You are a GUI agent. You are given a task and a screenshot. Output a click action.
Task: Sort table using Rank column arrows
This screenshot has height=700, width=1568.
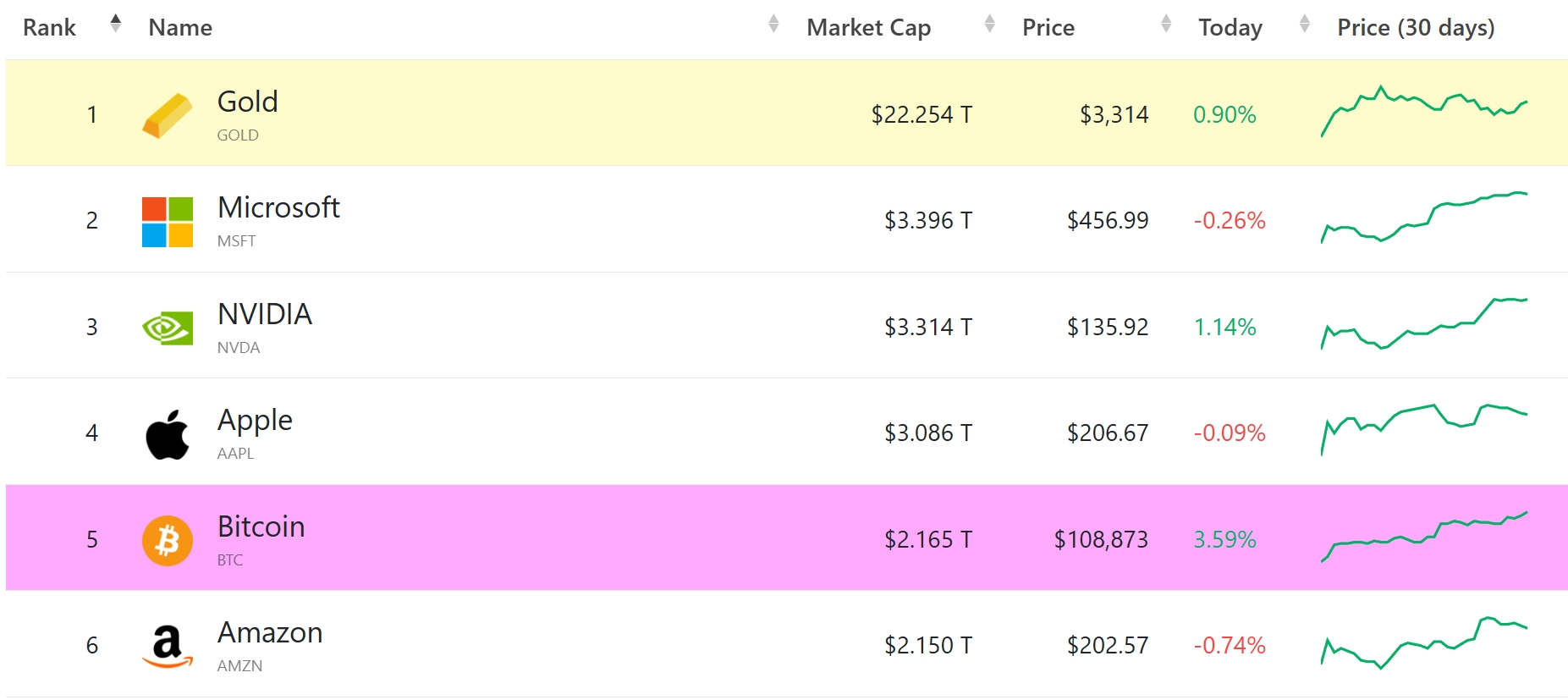tap(116, 25)
